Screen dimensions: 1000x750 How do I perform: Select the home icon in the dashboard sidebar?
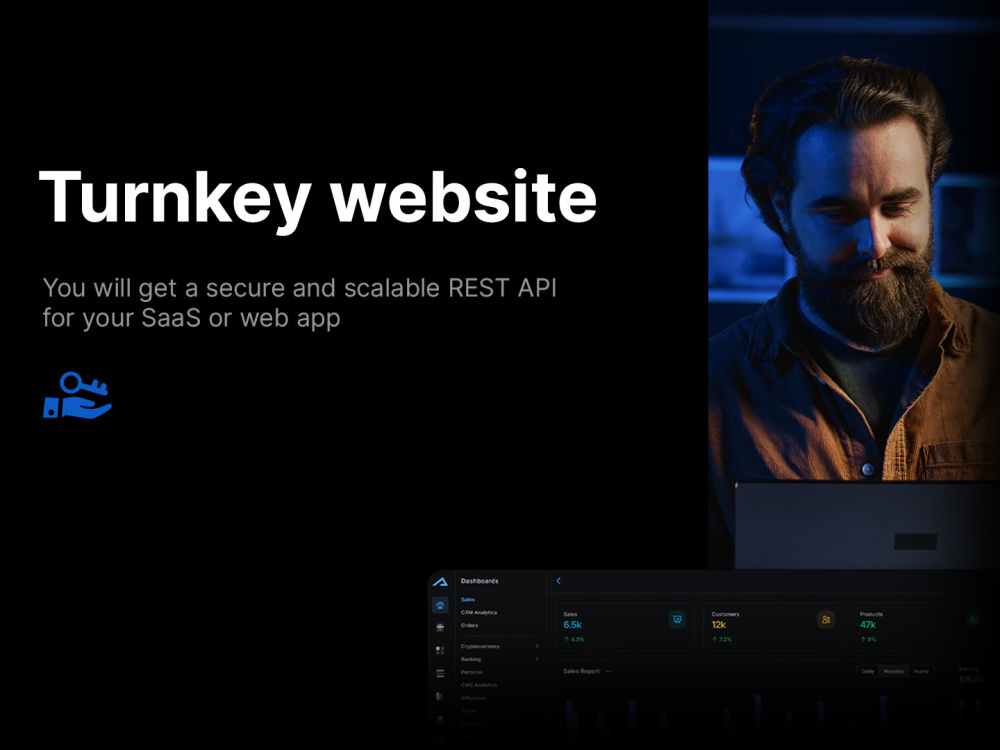pos(440,605)
